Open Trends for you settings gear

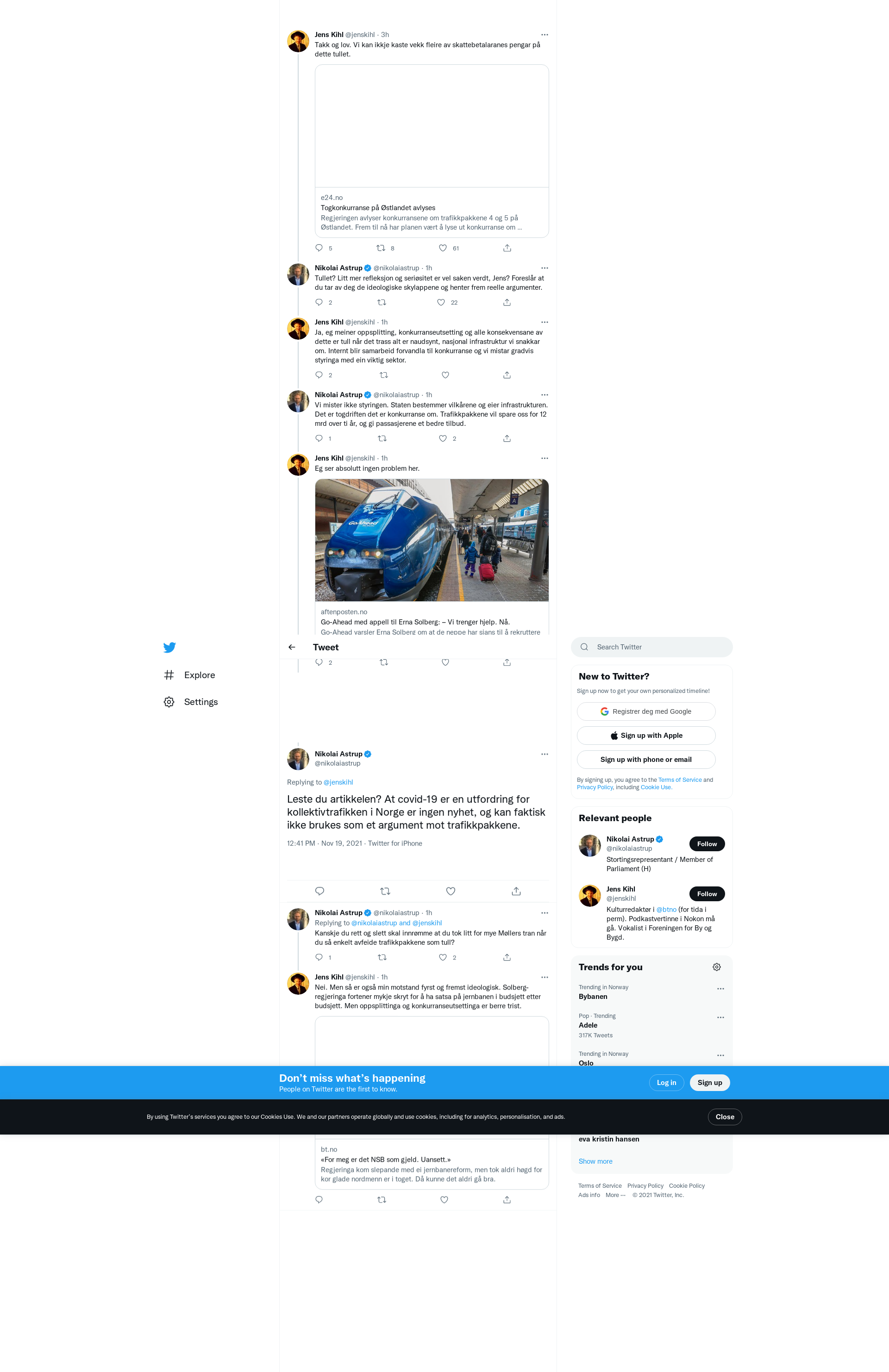pos(717,967)
